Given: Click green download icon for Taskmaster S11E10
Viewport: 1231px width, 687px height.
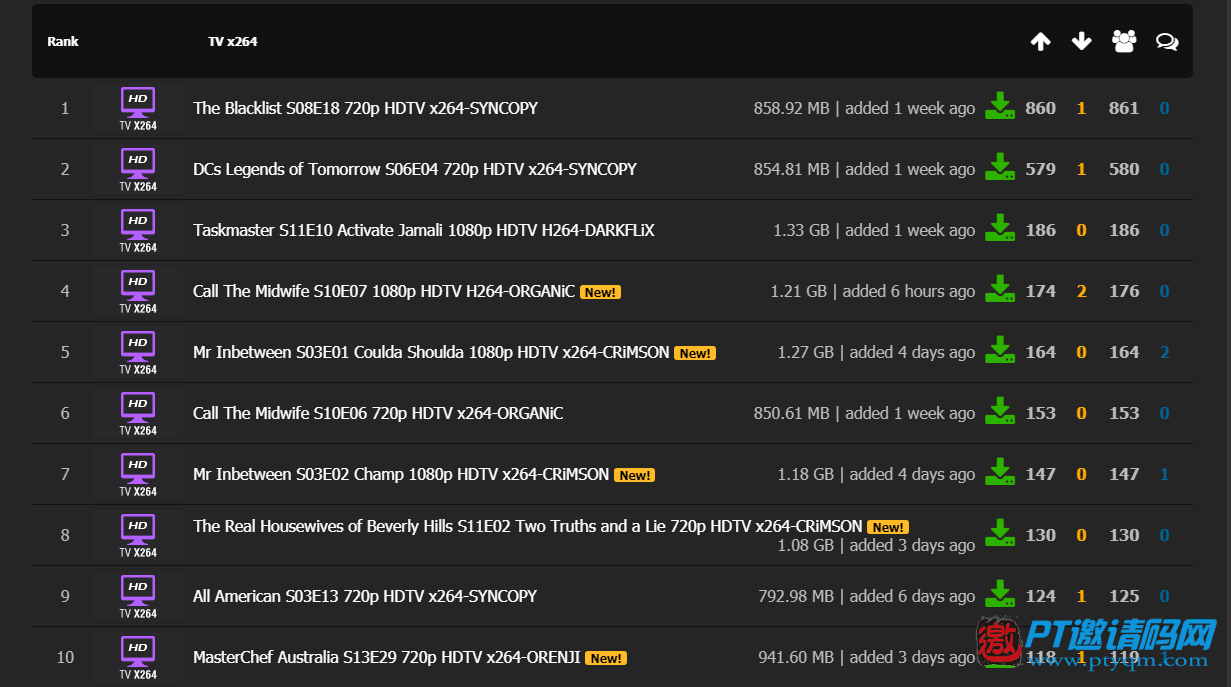Looking at the screenshot, I should pos(1000,229).
